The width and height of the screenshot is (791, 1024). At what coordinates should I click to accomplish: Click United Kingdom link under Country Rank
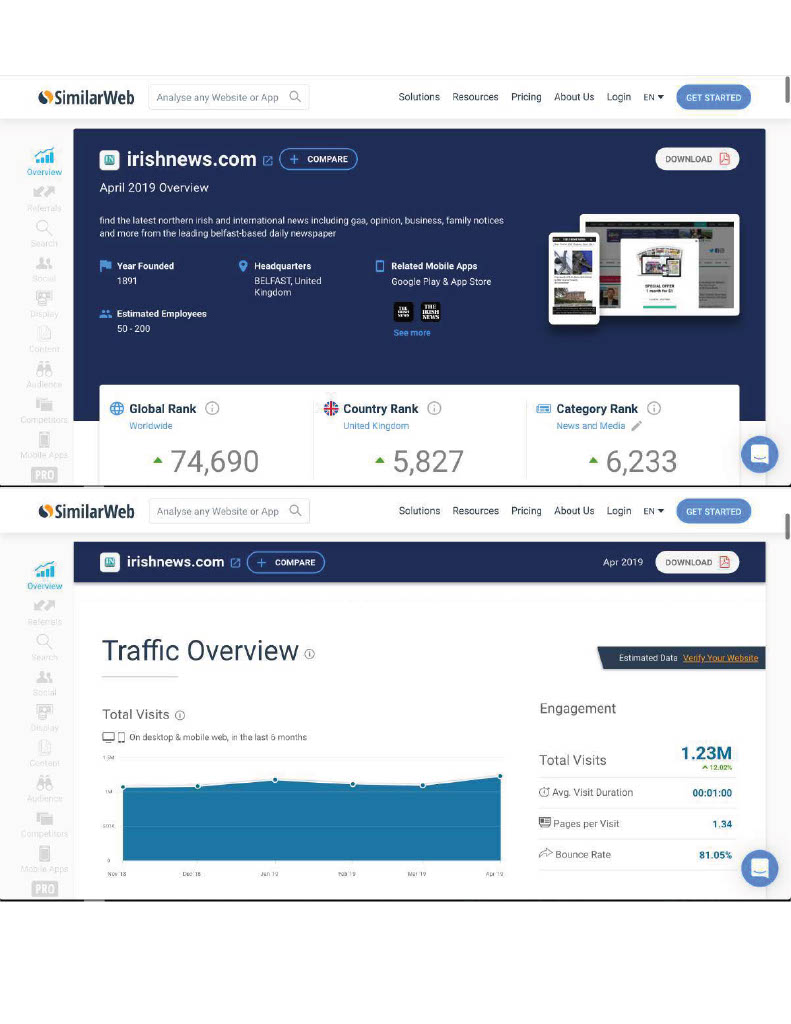point(376,426)
